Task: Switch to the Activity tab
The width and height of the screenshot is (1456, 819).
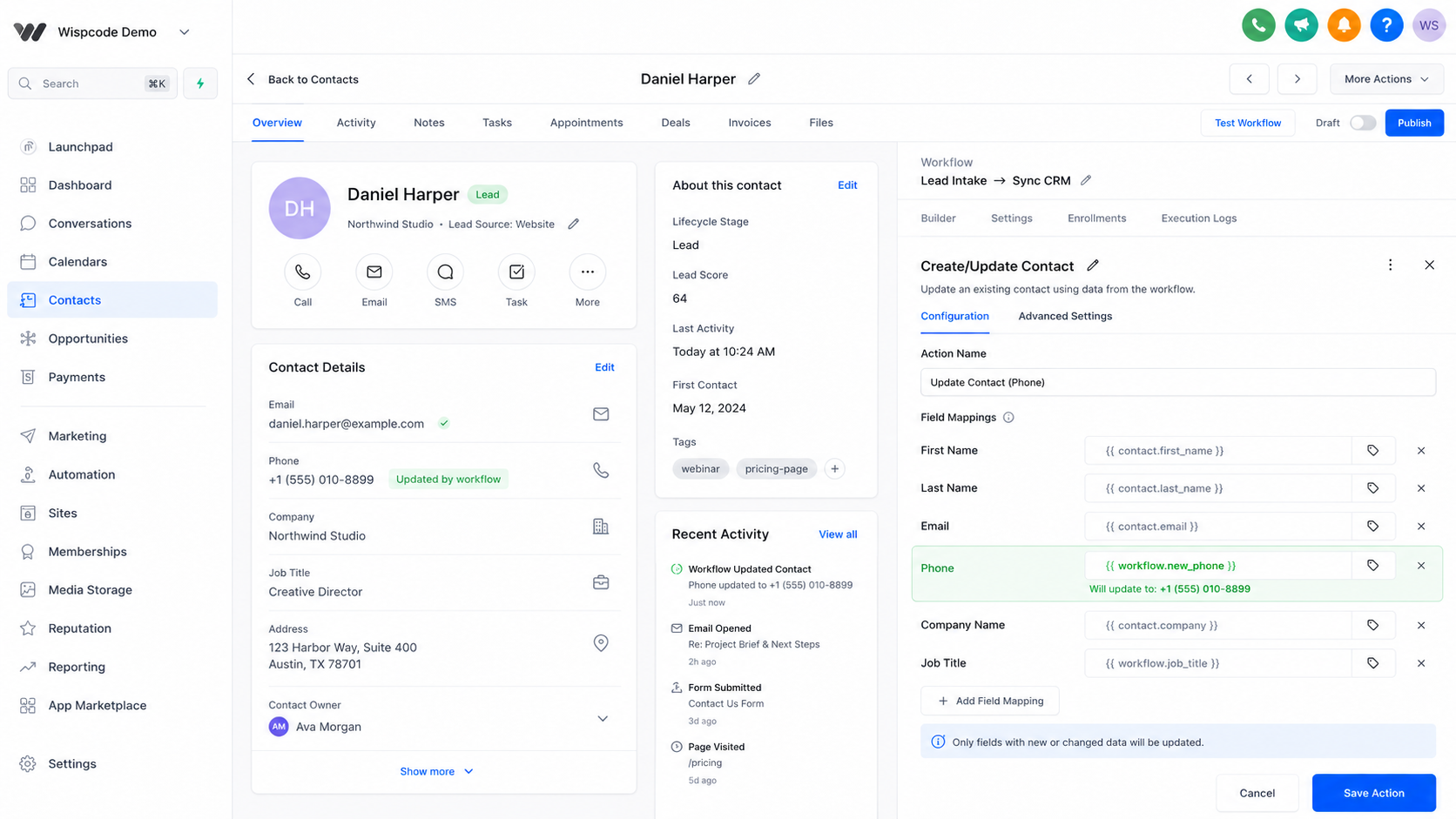Action: (356, 123)
